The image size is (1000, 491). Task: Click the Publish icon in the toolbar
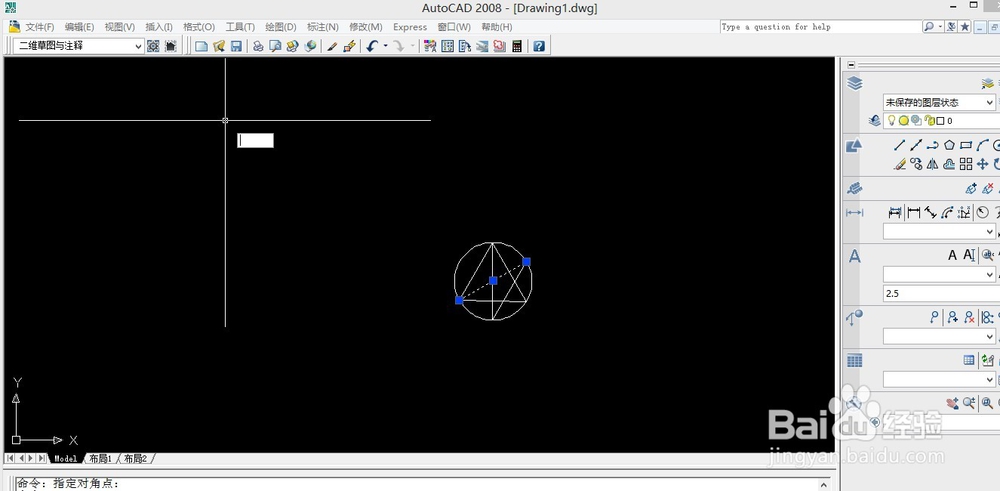tap(293, 46)
